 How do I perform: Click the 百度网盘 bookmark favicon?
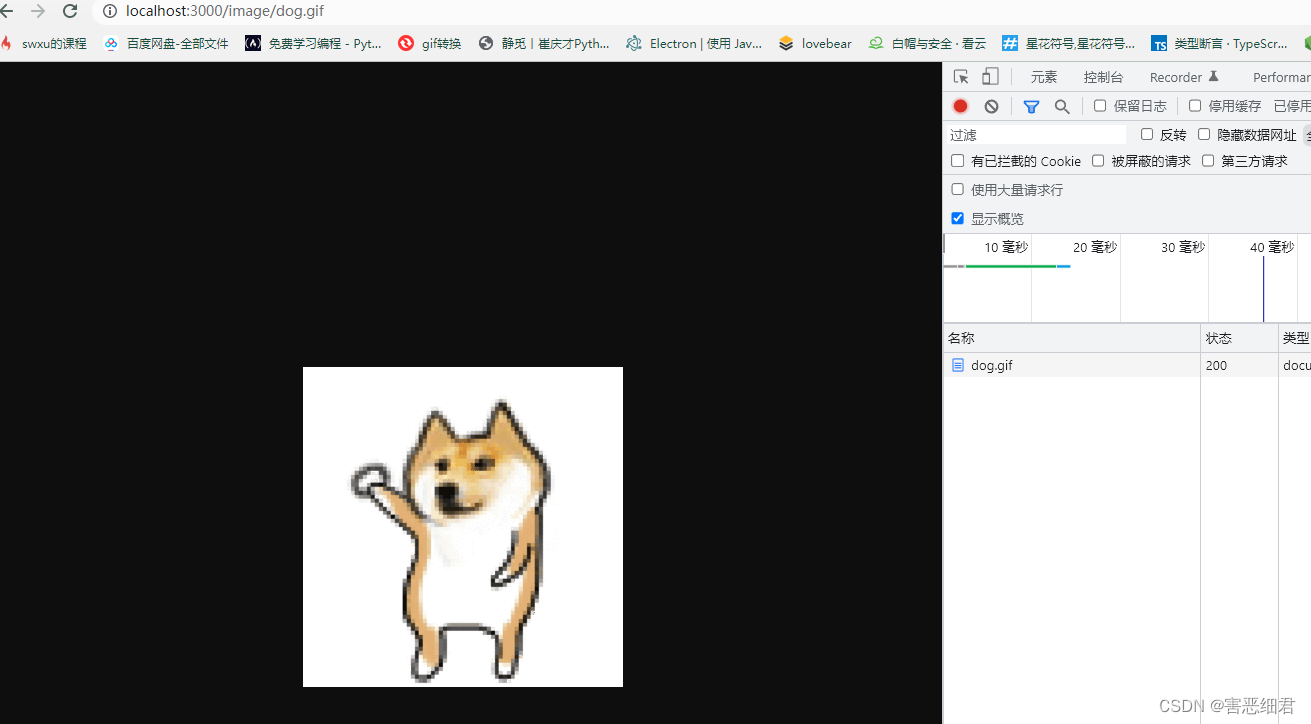point(111,44)
